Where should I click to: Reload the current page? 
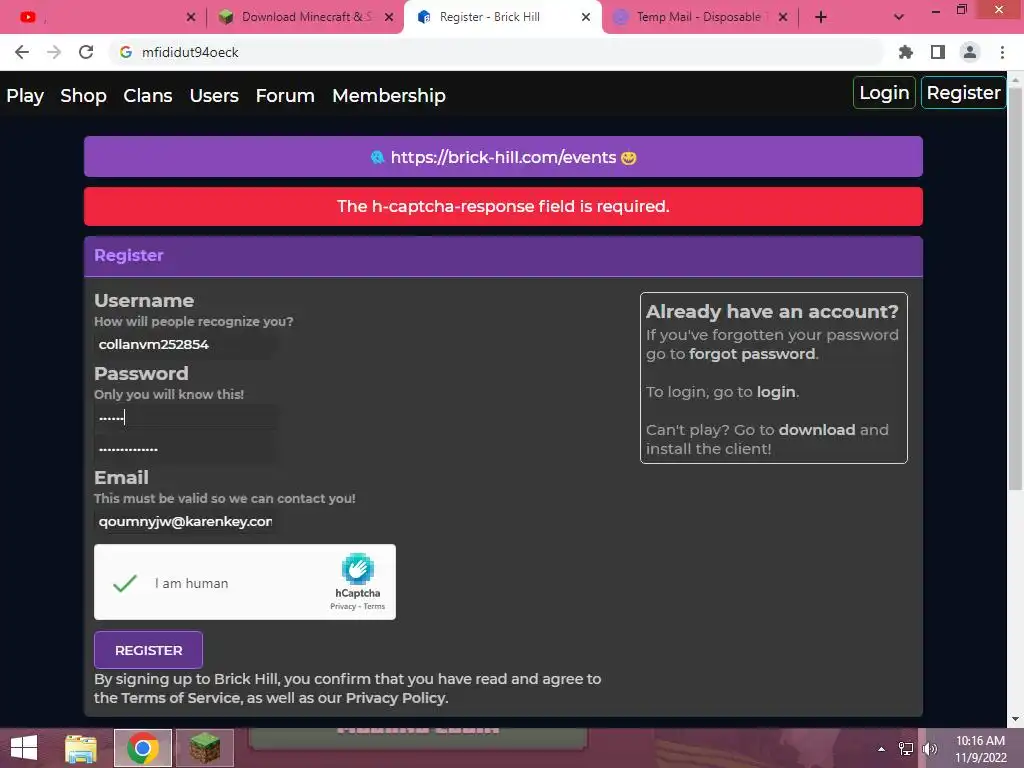point(86,52)
